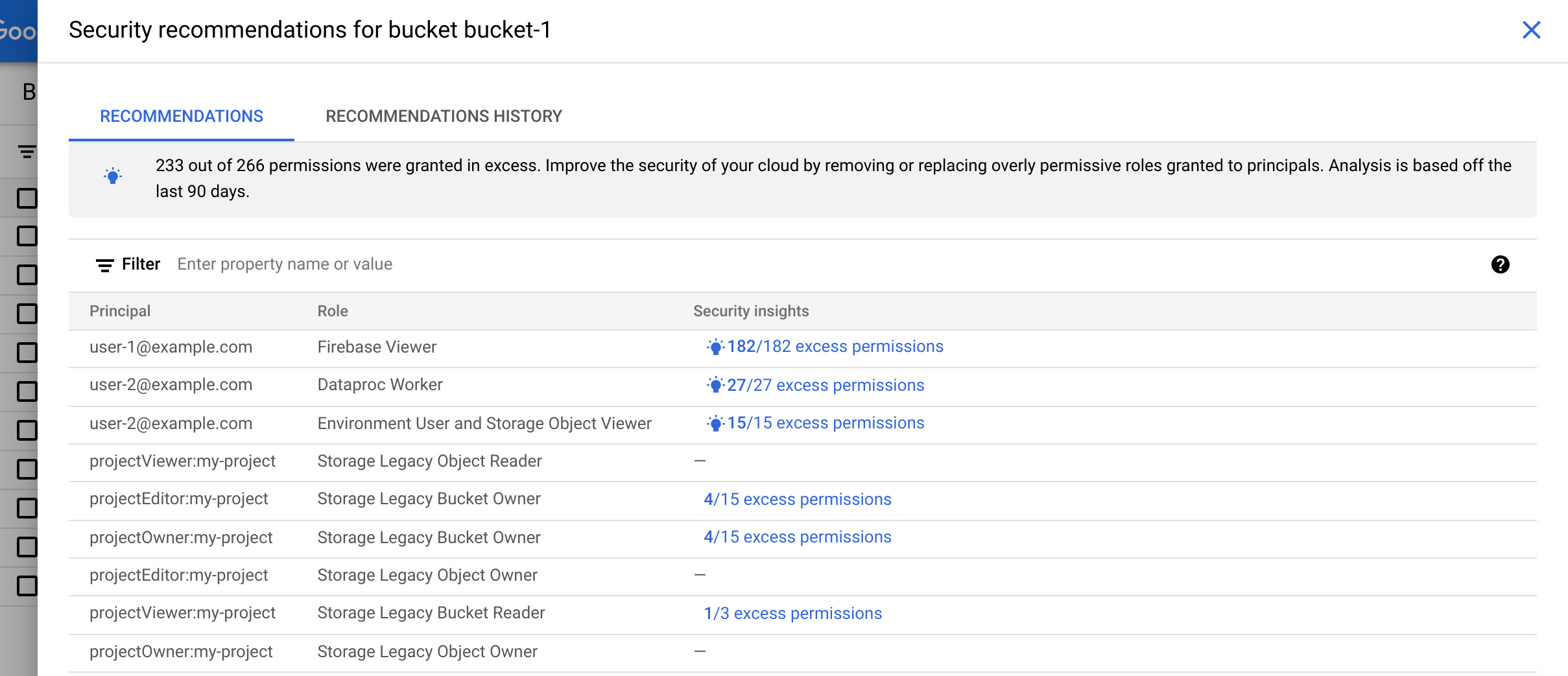
Task: Check the second row checkbox in the sidebar
Action: point(26,236)
